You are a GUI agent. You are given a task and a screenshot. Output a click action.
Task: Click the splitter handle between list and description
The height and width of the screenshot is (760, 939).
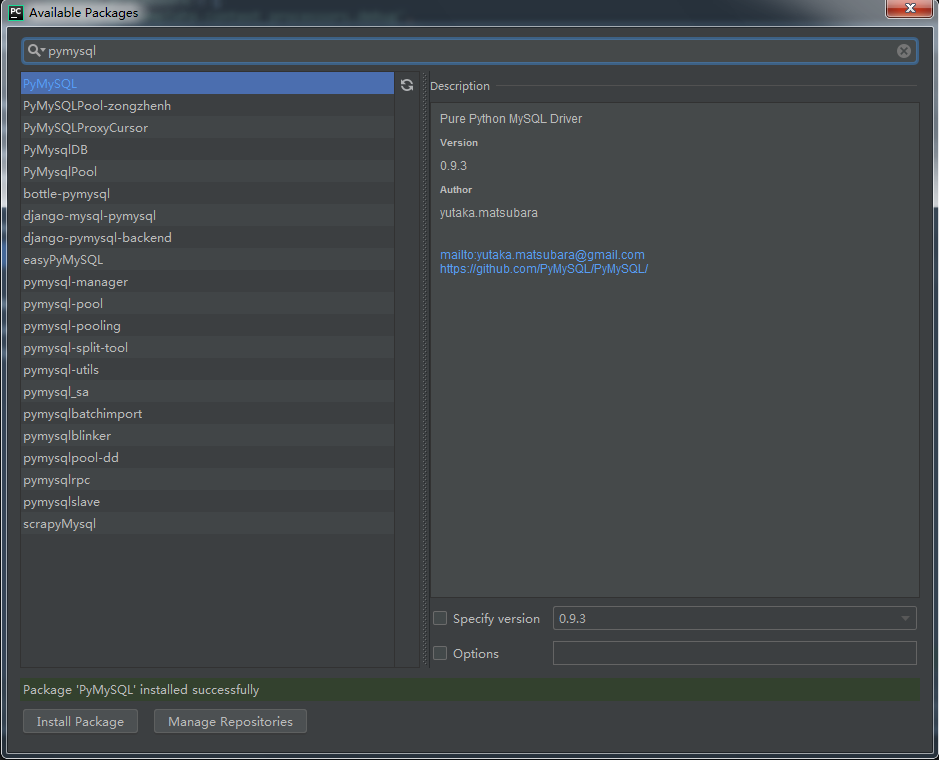tap(426, 370)
